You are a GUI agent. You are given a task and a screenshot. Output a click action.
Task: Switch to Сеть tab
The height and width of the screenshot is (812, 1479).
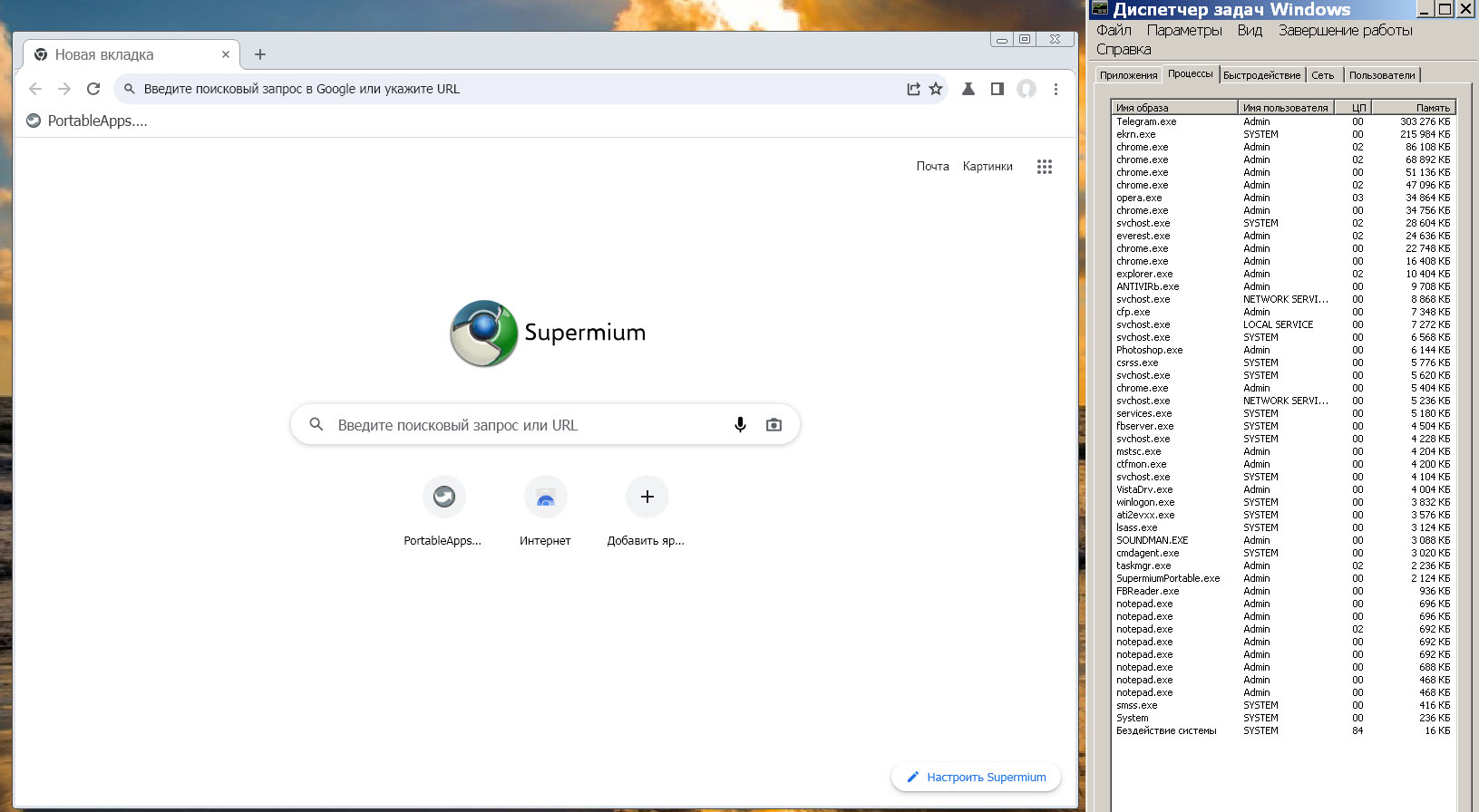[1322, 75]
